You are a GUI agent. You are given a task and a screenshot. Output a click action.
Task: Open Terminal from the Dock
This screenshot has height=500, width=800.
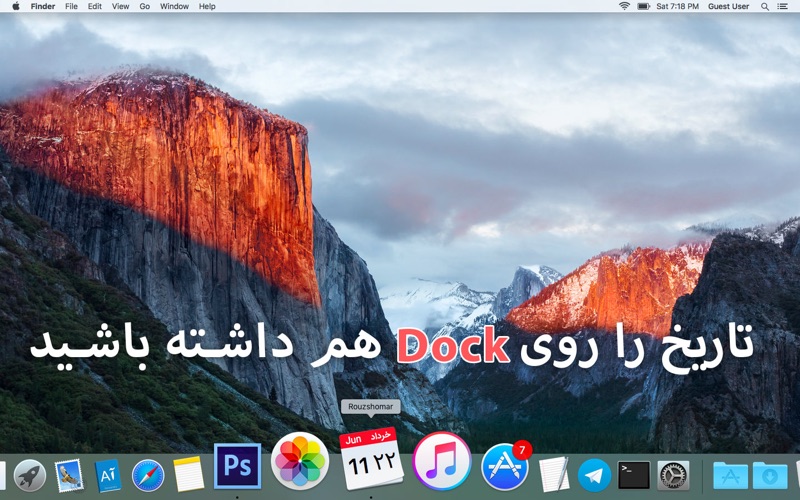click(634, 476)
